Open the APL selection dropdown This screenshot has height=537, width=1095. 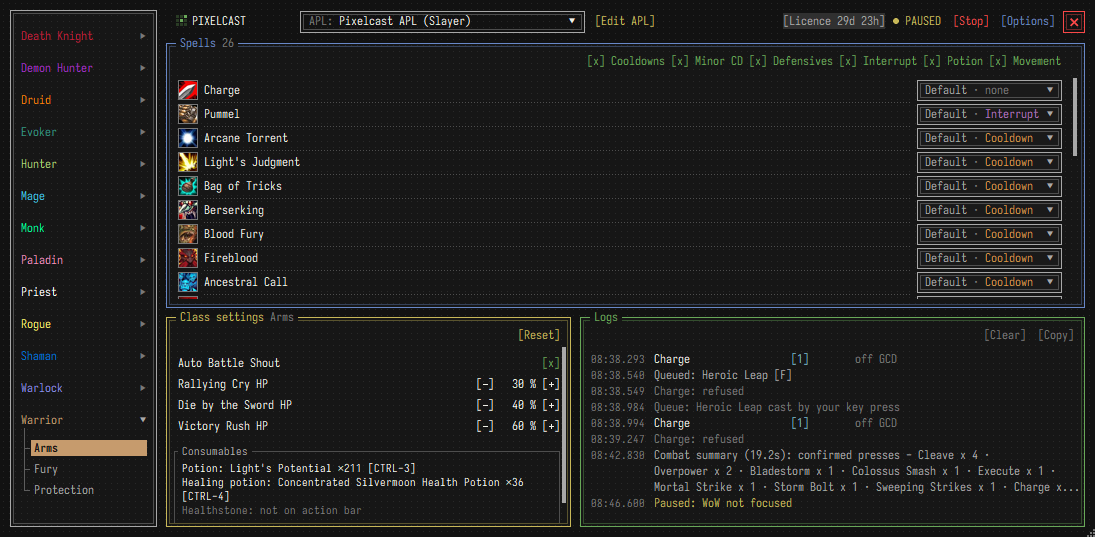[442, 22]
